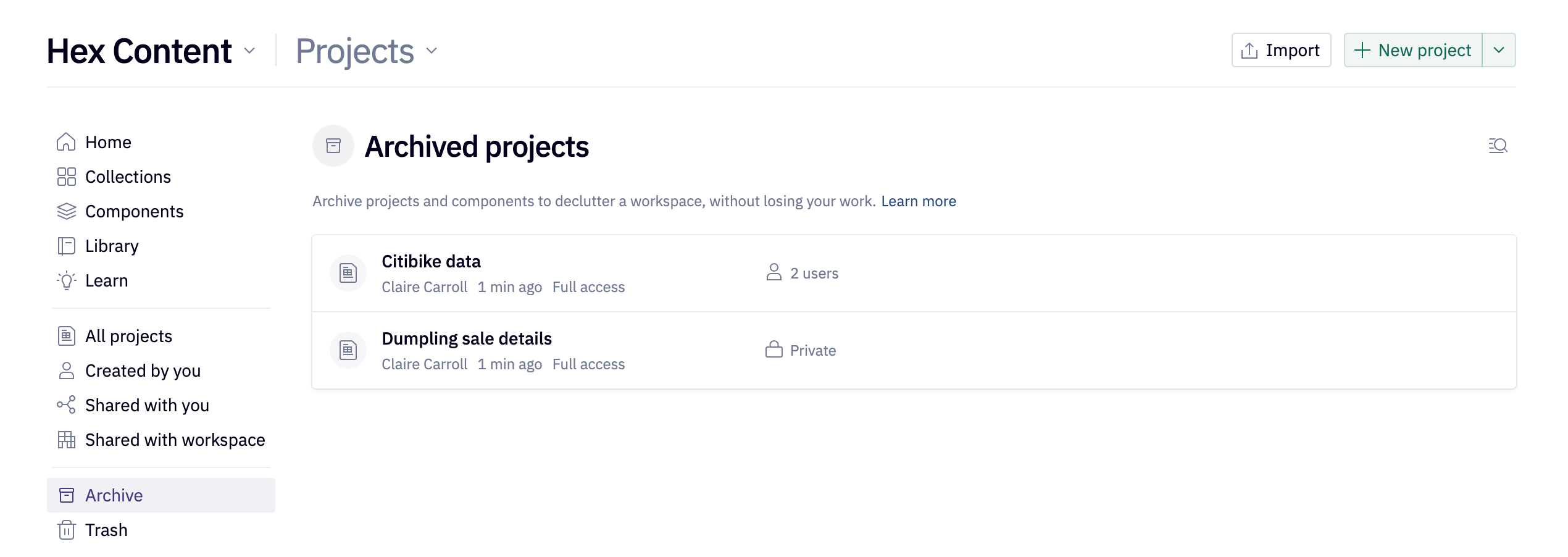Open the Dumpling sale details project
The height and width of the screenshot is (557, 1568).
coord(467,338)
